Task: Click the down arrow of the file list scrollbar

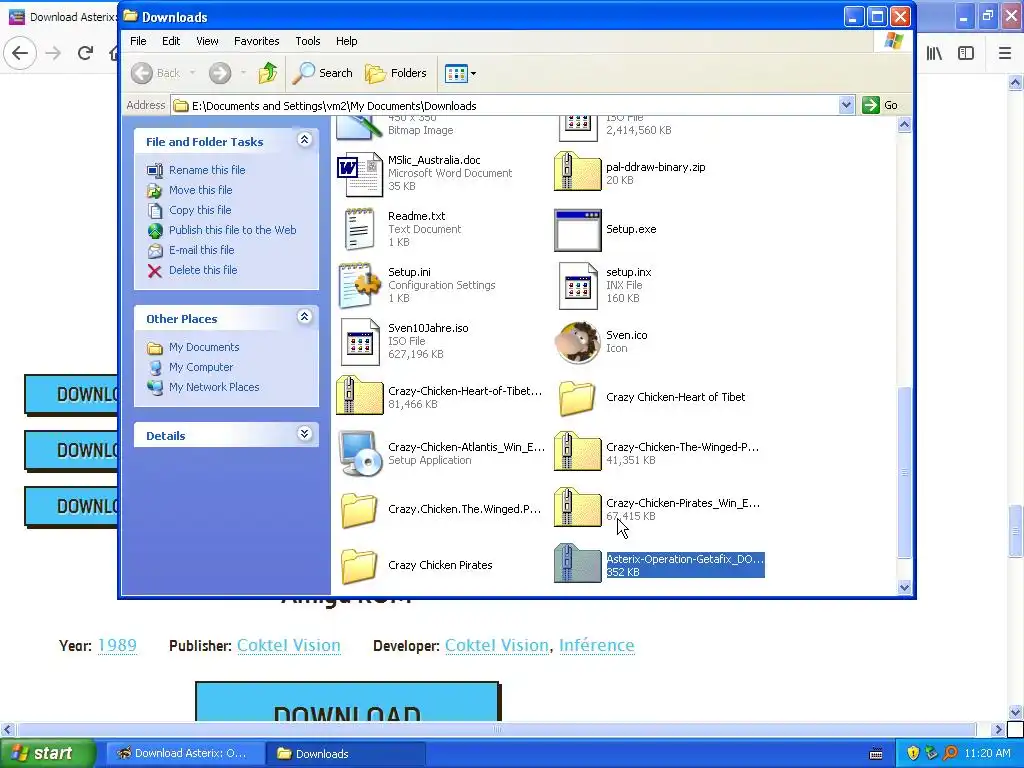Action: click(904, 587)
